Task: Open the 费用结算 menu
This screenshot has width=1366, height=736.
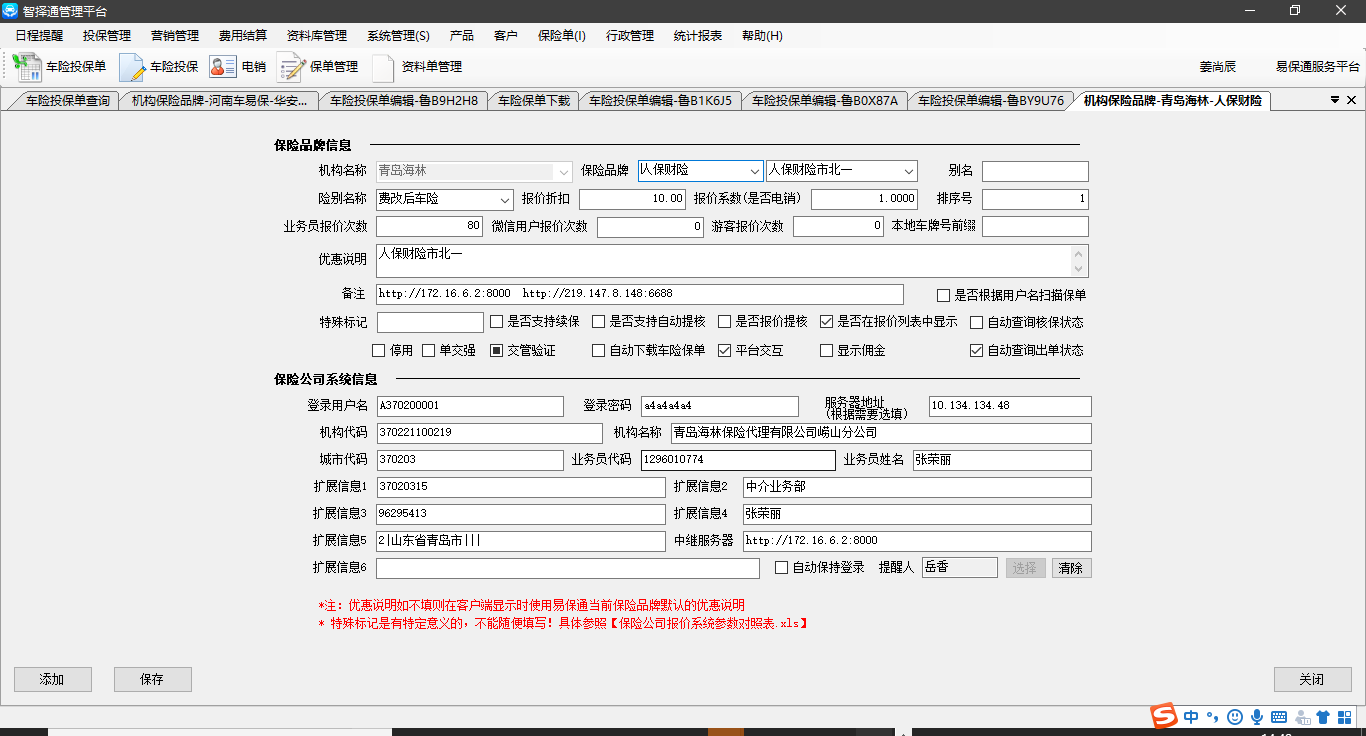Action: (x=243, y=35)
